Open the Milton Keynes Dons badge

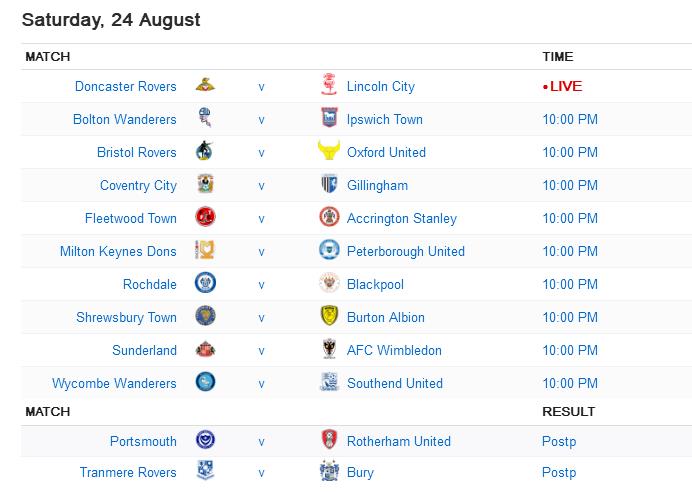pos(205,251)
